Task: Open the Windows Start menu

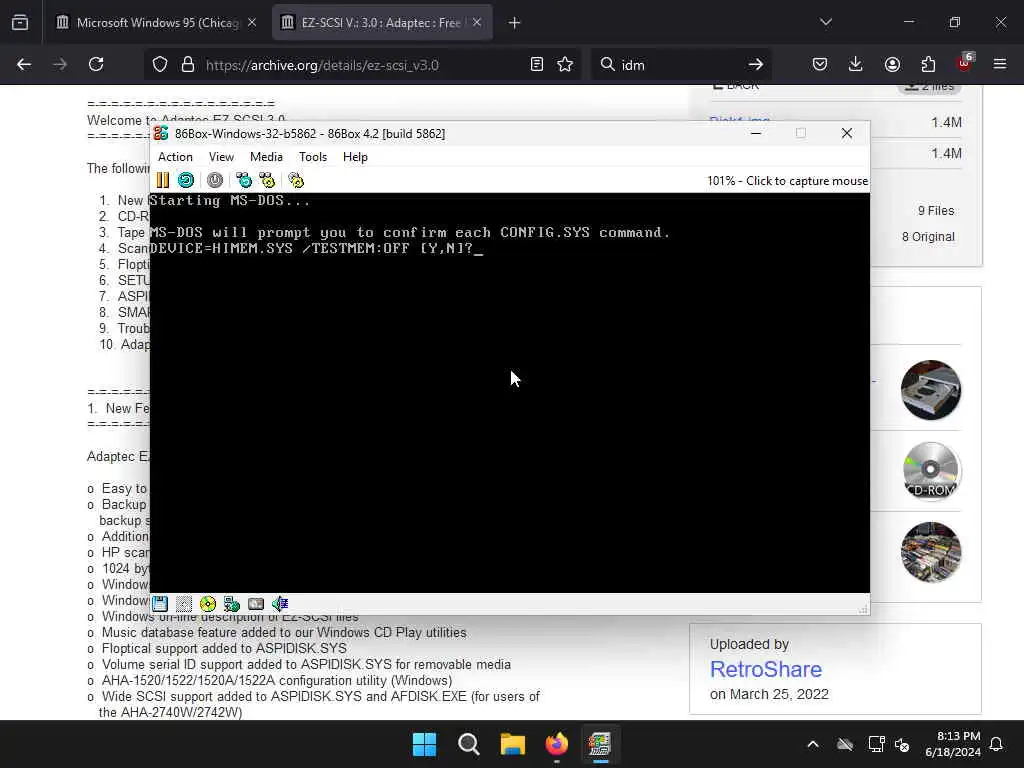Action: tap(424, 744)
